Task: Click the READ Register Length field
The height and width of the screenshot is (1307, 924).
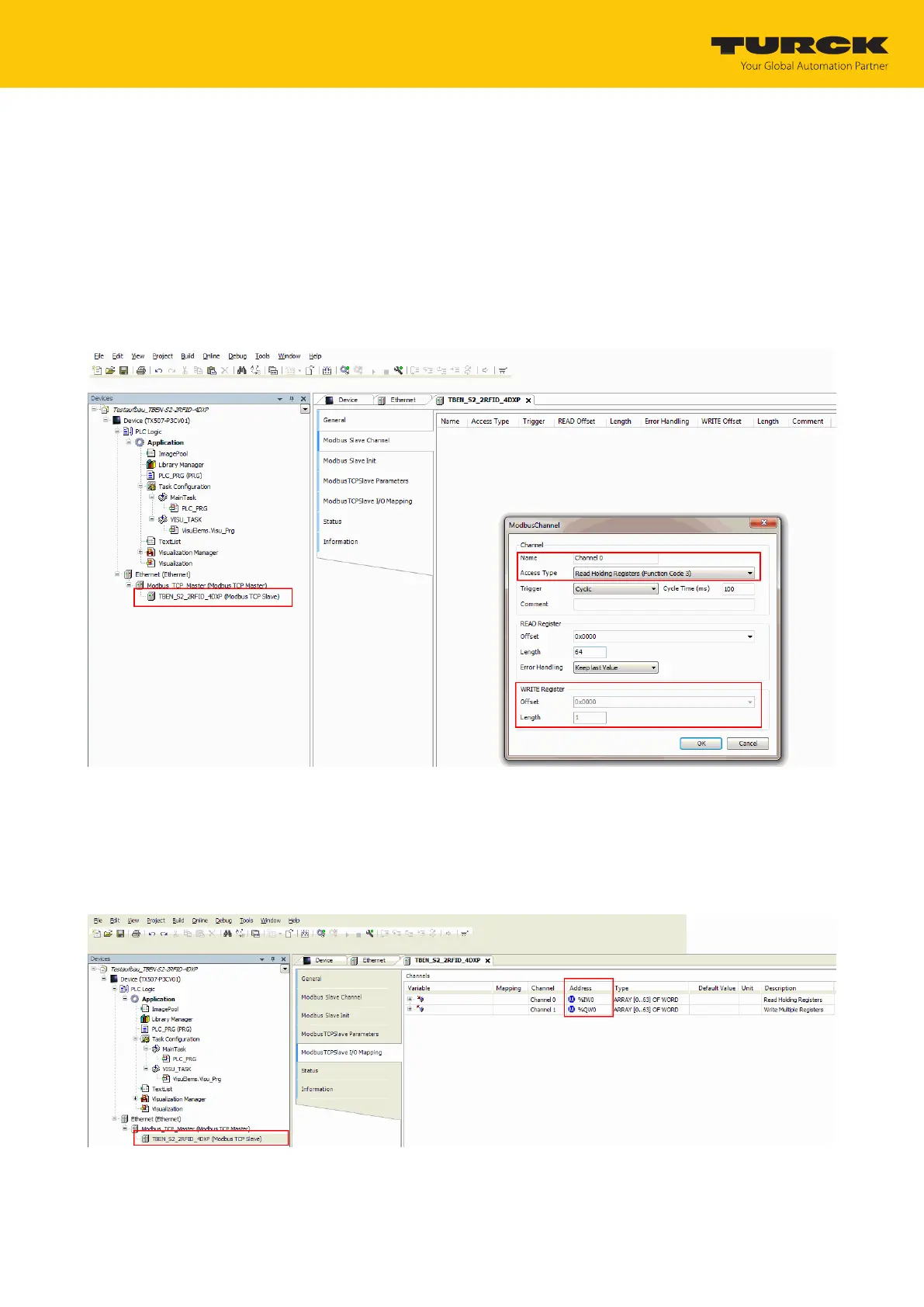Action: pos(590,652)
